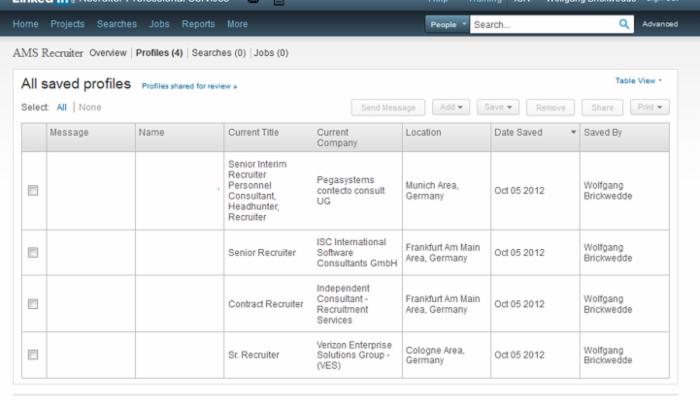Click the Send Message button
Viewport: 700px width, 402px height.
pyautogui.click(x=388, y=107)
